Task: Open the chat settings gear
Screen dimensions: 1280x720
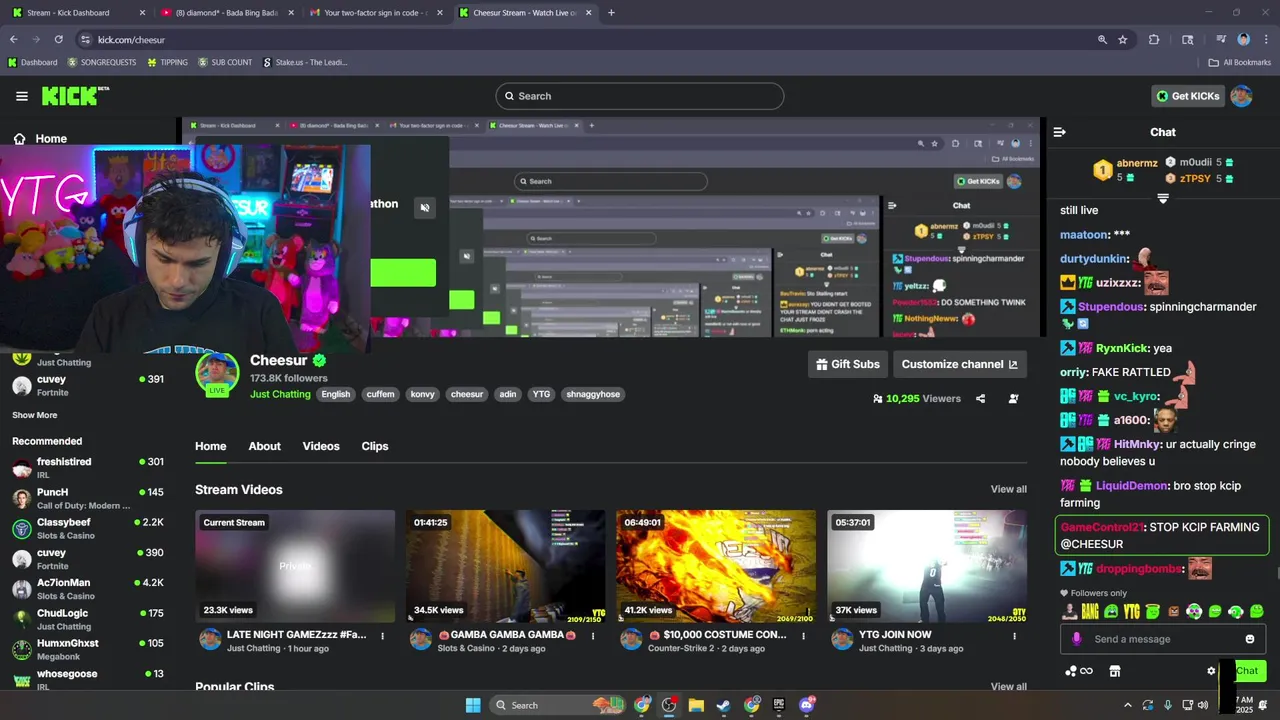Action: (x=1211, y=671)
